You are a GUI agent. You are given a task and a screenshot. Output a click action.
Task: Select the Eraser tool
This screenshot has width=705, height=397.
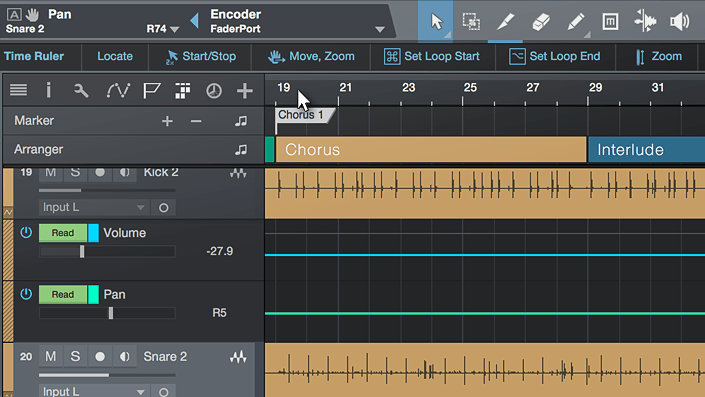(x=541, y=22)
